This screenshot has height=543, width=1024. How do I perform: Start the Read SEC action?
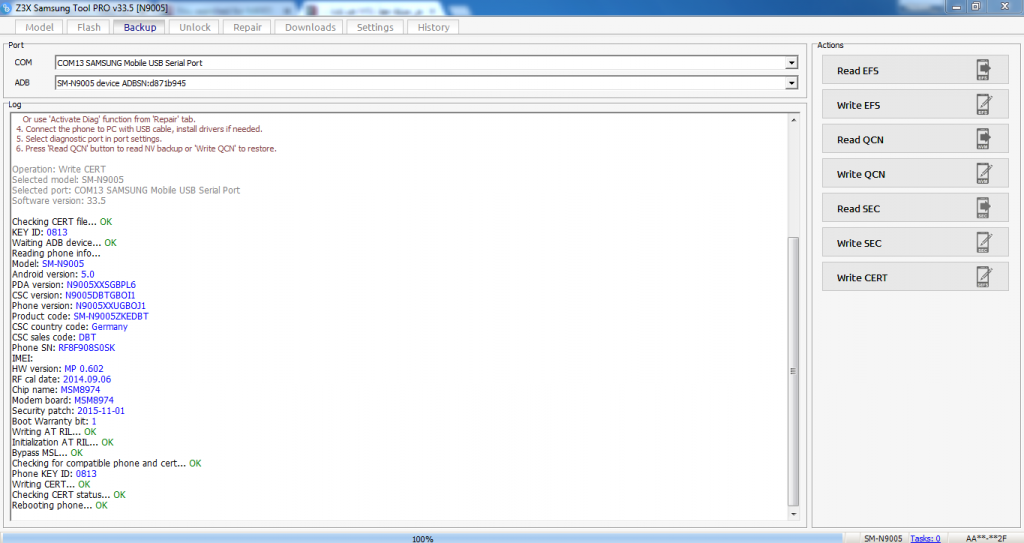(x=915, y=208)
